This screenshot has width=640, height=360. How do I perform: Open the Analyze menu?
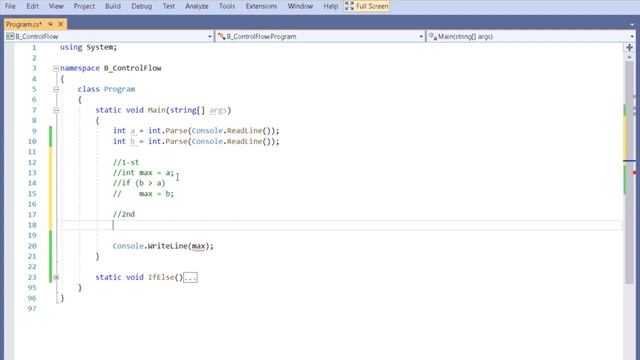coord(197,6)
